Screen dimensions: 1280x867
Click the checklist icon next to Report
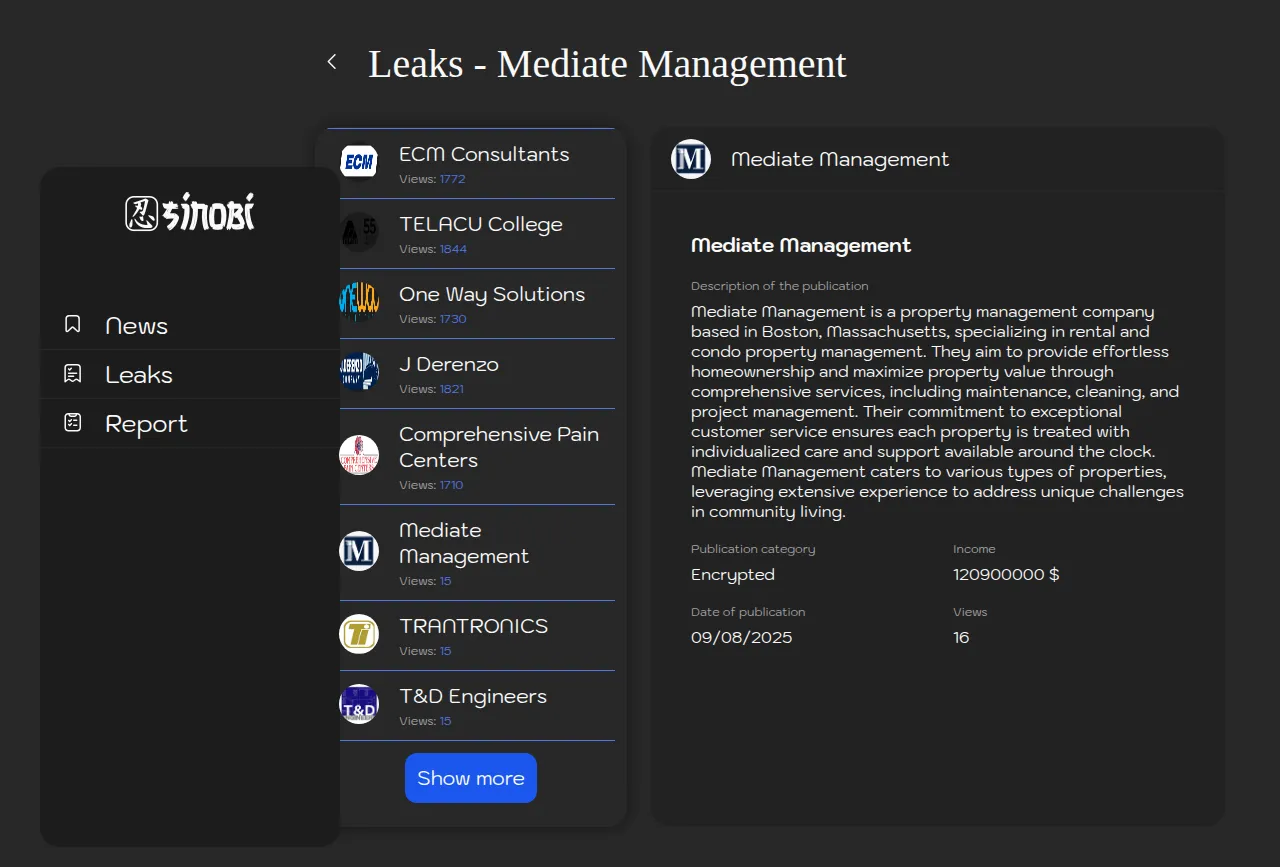(x=72, y=423)
